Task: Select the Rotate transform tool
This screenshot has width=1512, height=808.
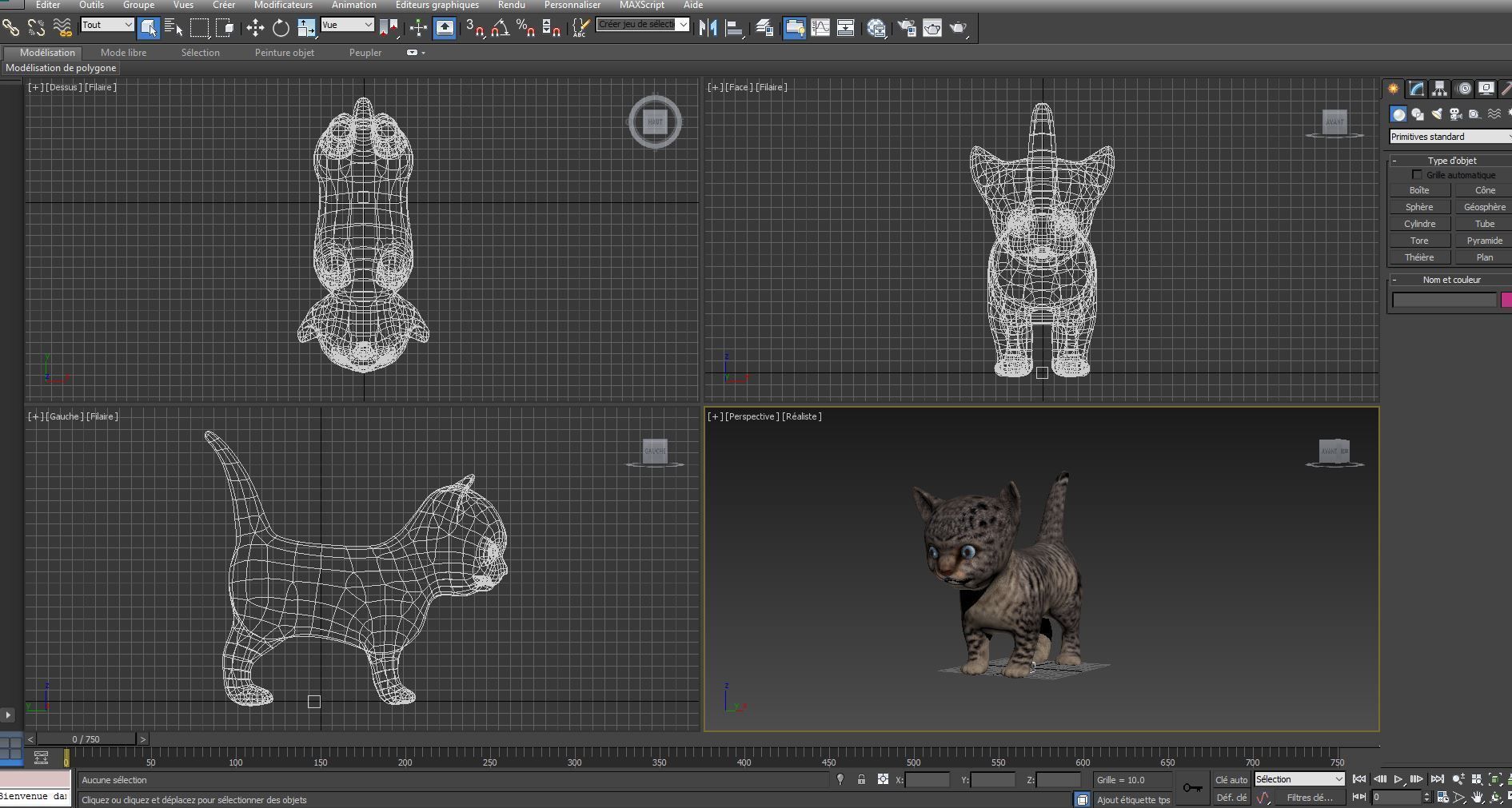Action: click(281, 28)
